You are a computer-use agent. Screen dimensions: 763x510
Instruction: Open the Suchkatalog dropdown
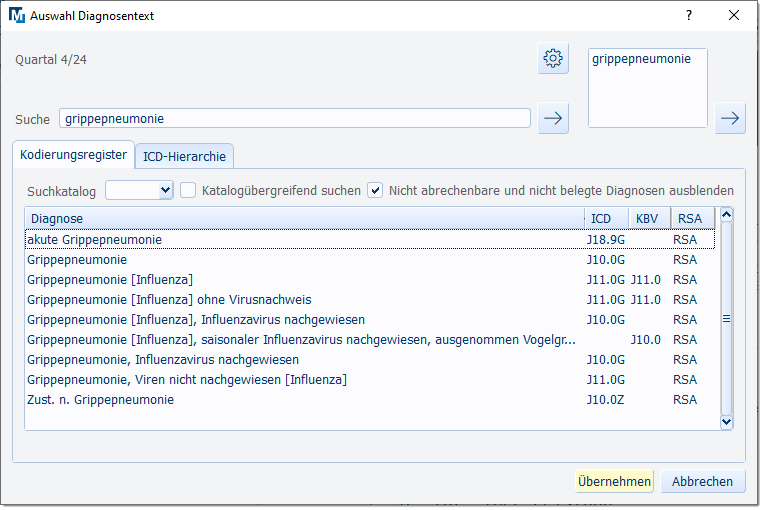click(139, 190)
